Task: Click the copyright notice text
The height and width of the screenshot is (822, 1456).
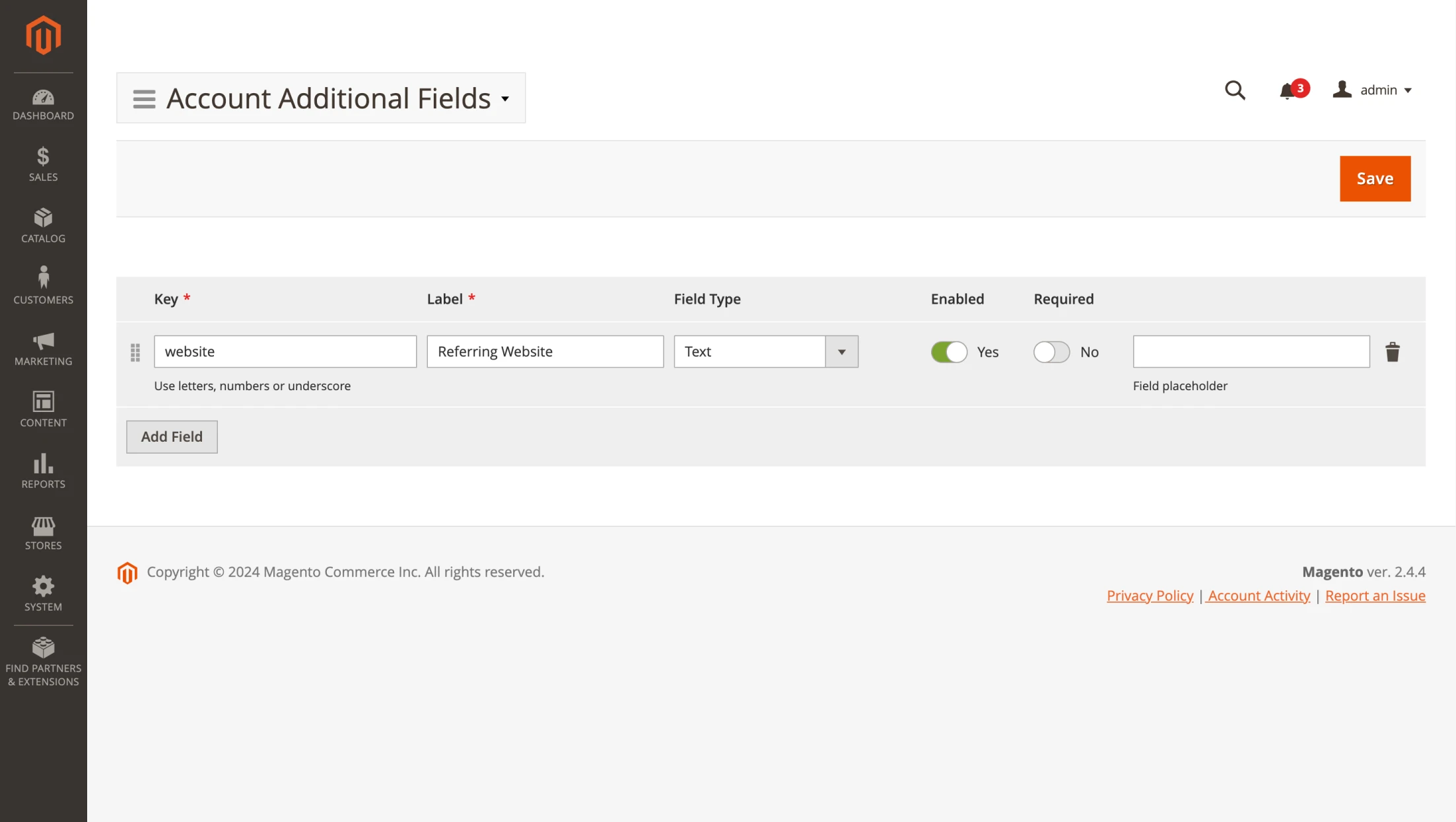Action: click(x=345, y=572)
